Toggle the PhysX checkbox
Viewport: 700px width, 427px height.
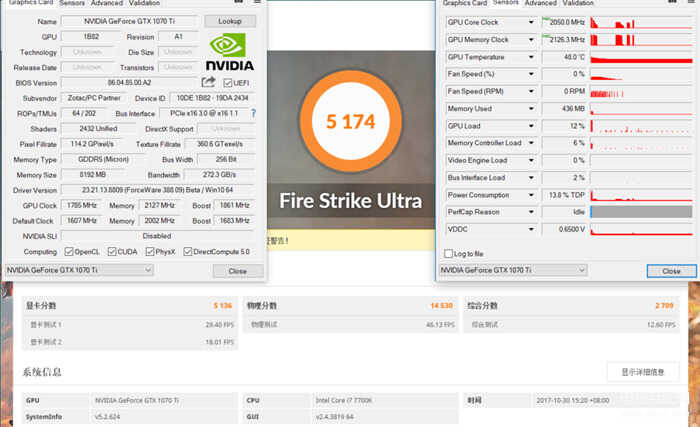coord(150,252)
